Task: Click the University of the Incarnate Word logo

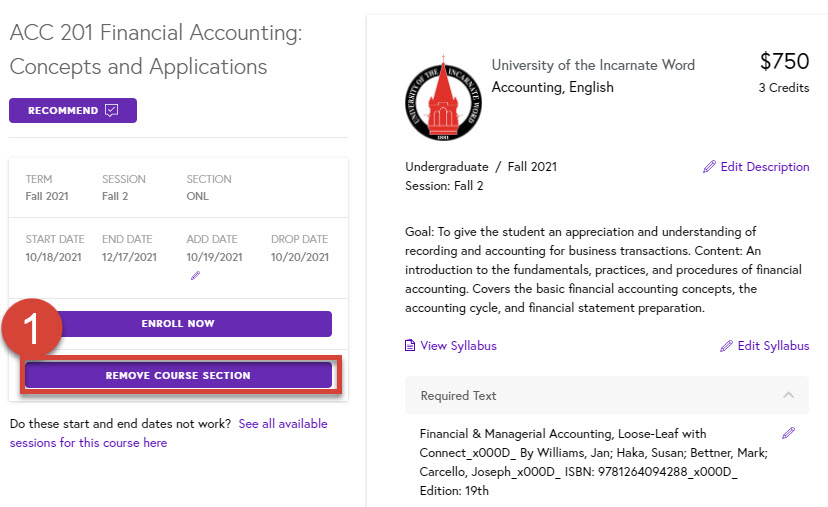Action: (x=443, y=98)
